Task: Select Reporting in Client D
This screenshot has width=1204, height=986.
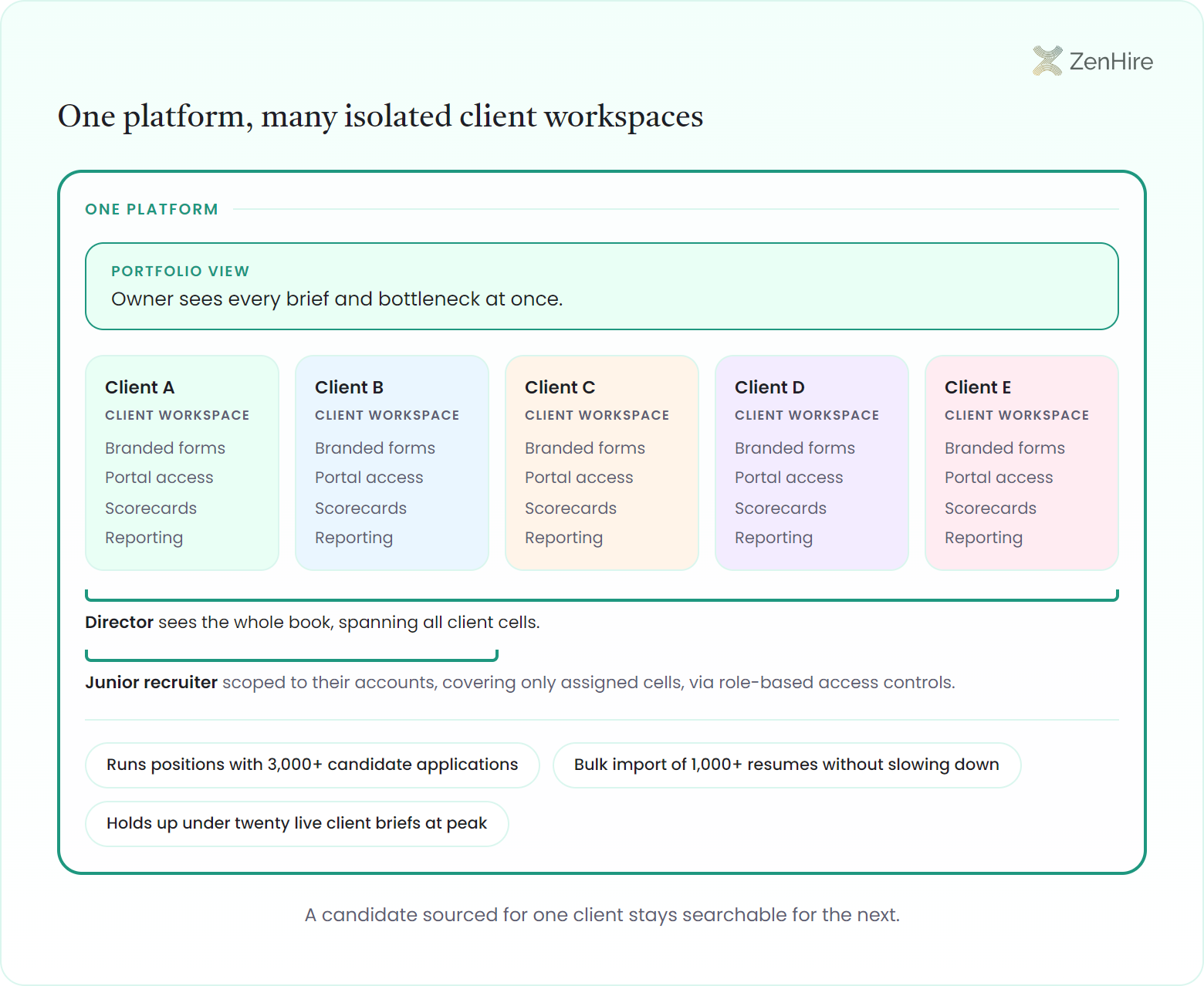Action: pyautogui.click(x=774, y=539)
